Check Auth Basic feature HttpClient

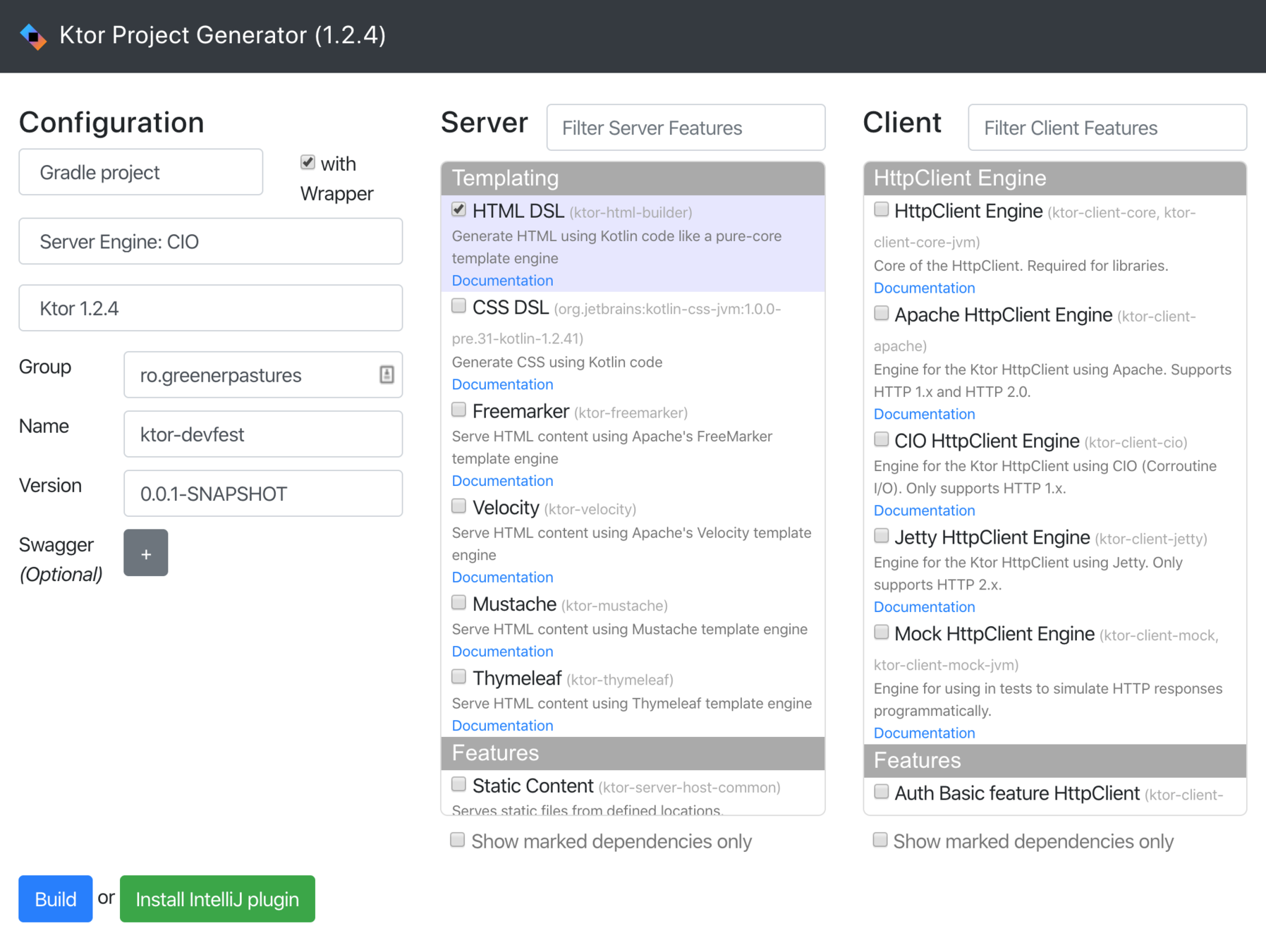pos(882,792)
